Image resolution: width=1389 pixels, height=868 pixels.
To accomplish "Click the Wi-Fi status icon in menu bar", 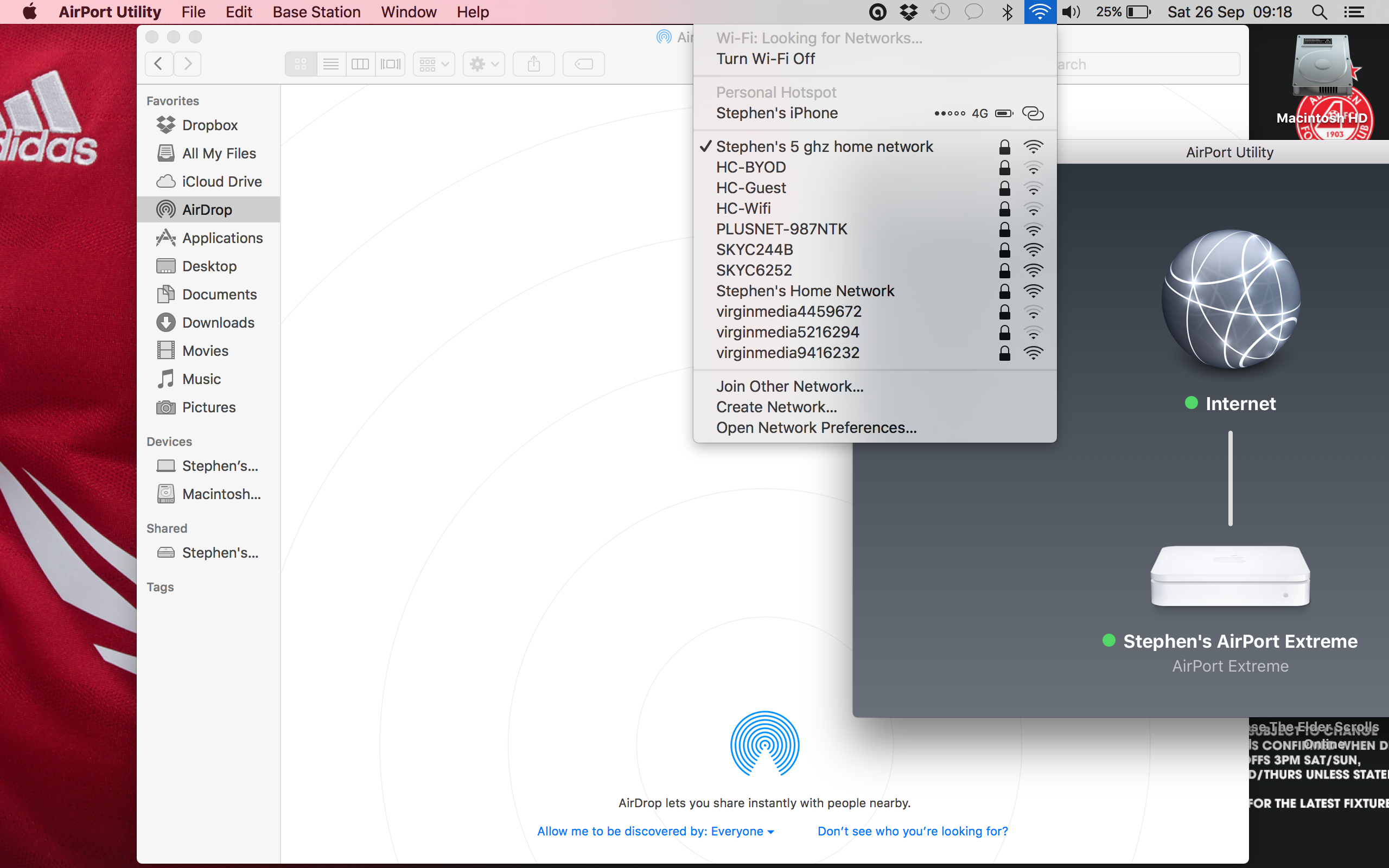I will coord(1040,11).
